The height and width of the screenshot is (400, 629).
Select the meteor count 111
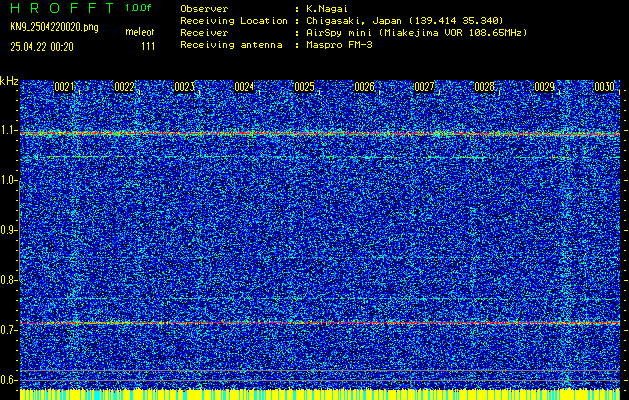point(148,47)
